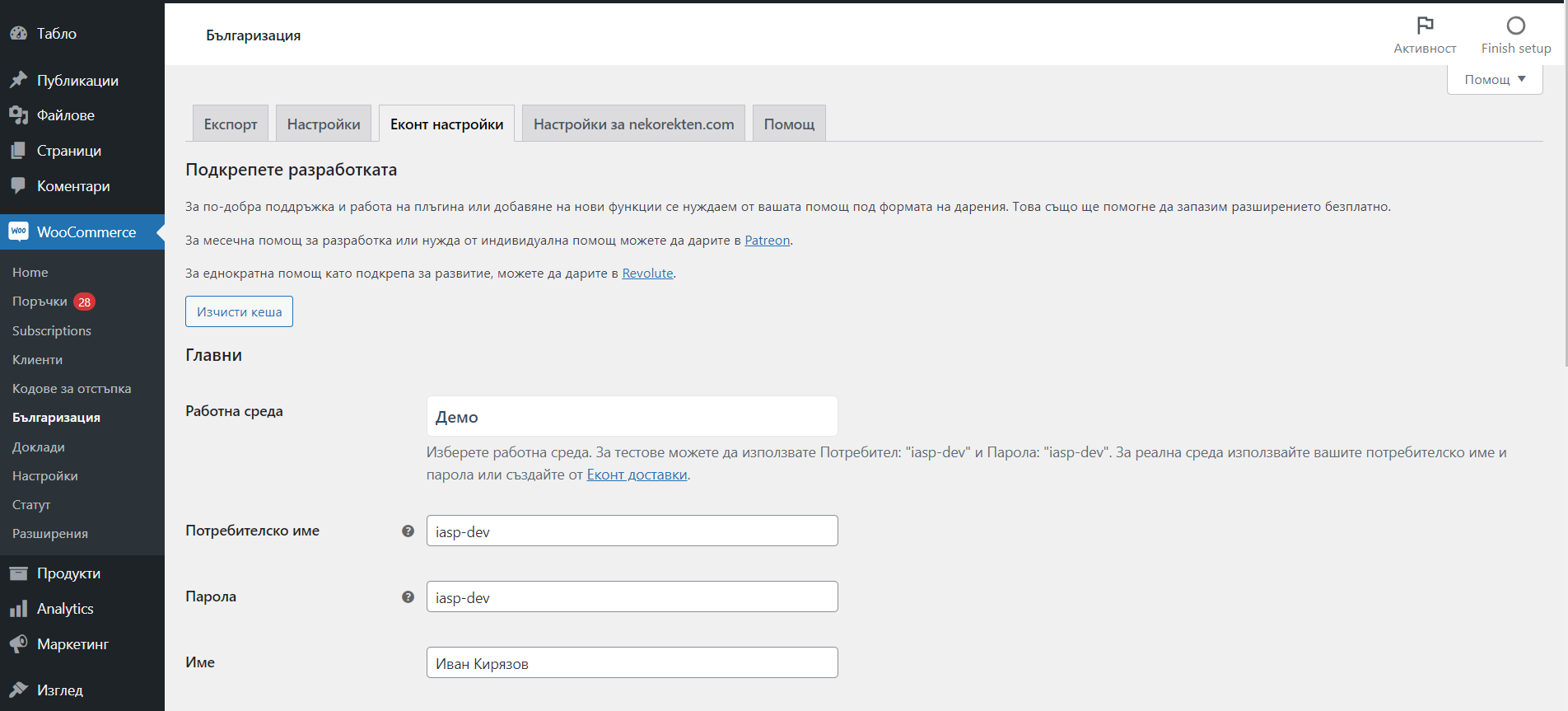Click help icon next to Парола

tap(408, 597)
